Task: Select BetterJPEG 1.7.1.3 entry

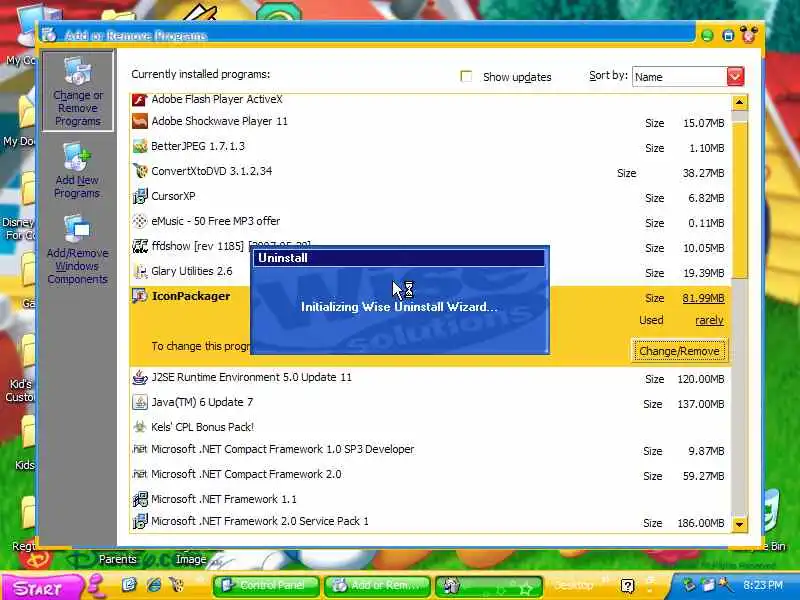Action: pyautogui.click(x=431, y=146)
